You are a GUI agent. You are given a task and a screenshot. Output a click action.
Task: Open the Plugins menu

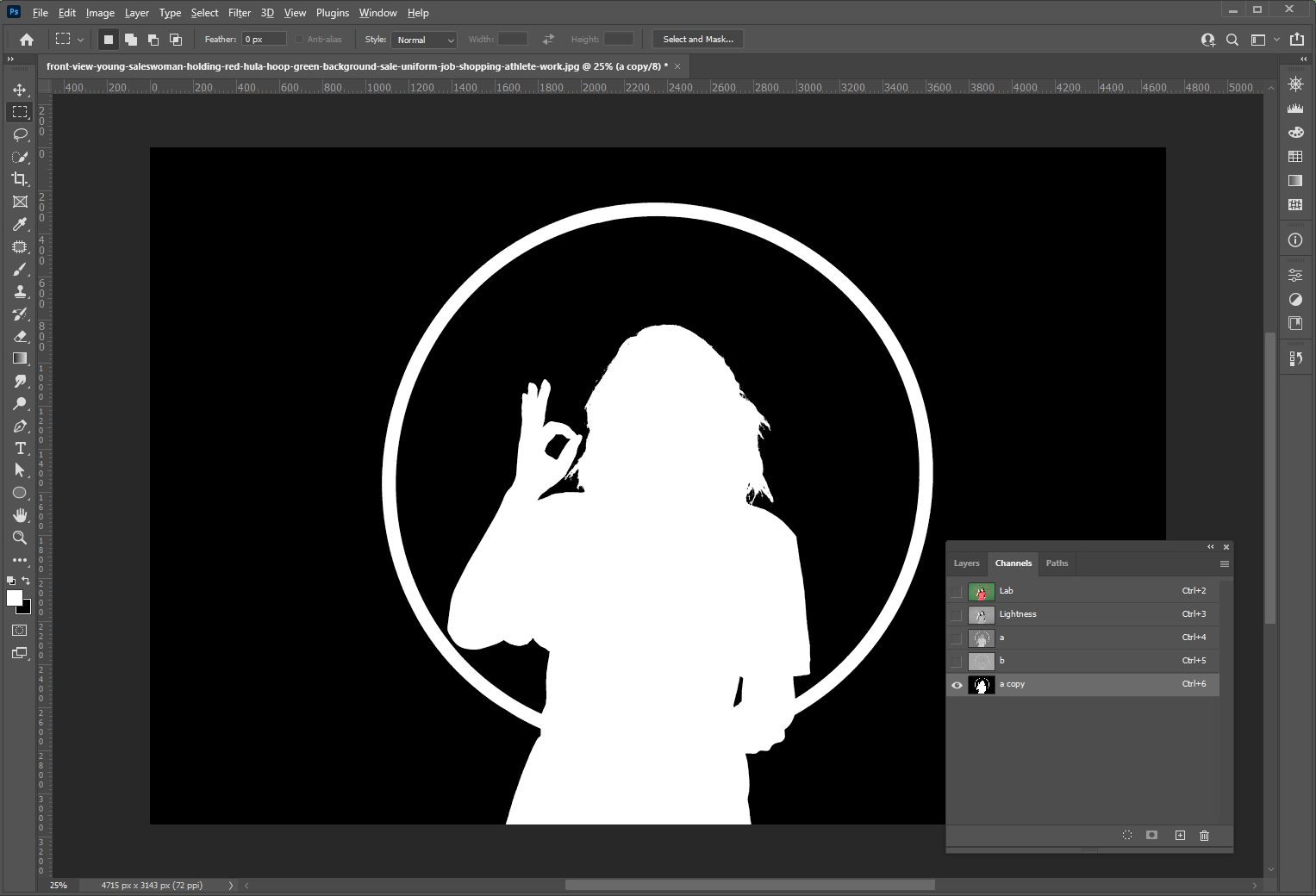point(332,13)
